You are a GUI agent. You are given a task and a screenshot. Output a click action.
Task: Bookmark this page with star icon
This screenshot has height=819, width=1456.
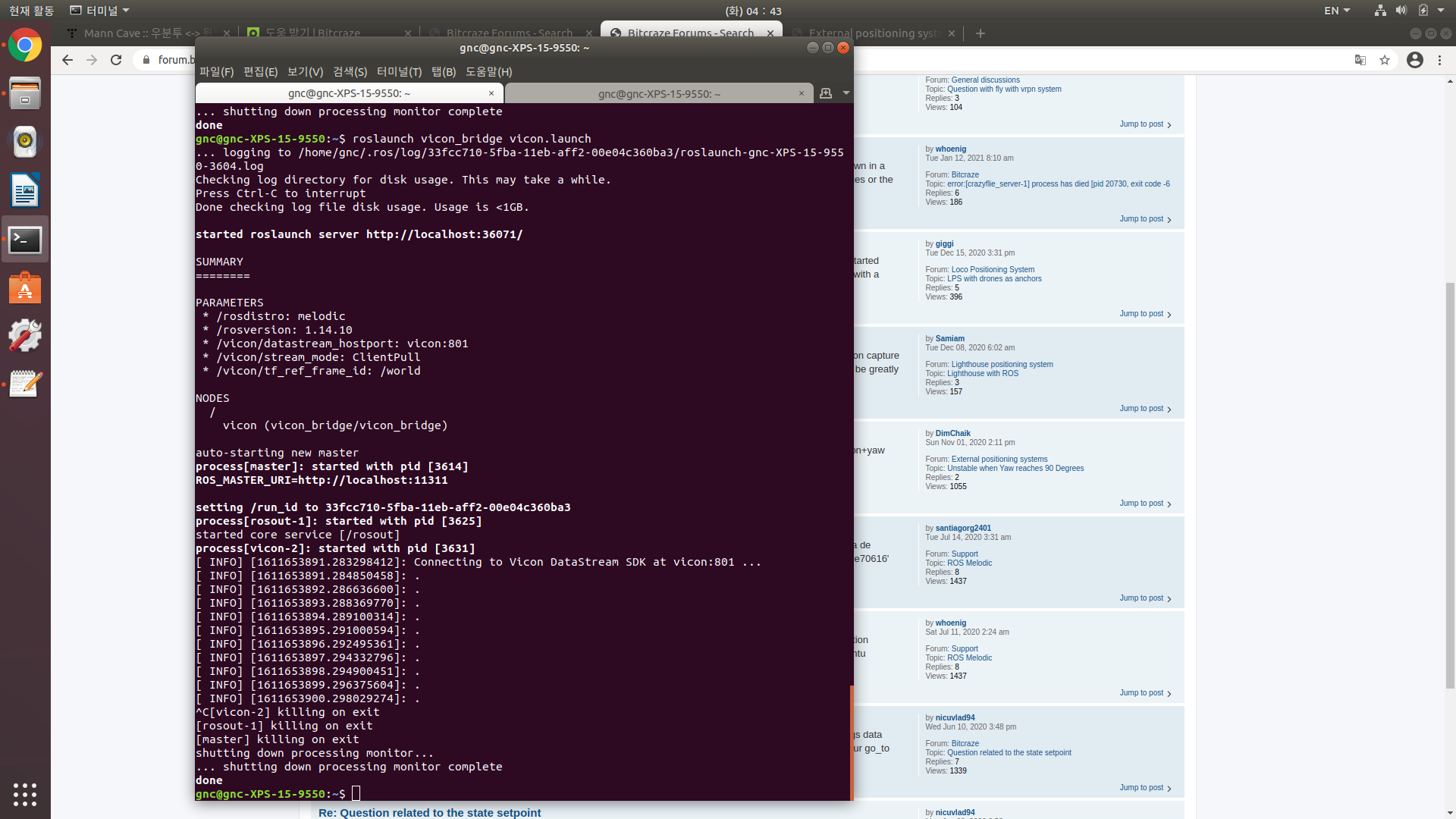pos(1385,60)
